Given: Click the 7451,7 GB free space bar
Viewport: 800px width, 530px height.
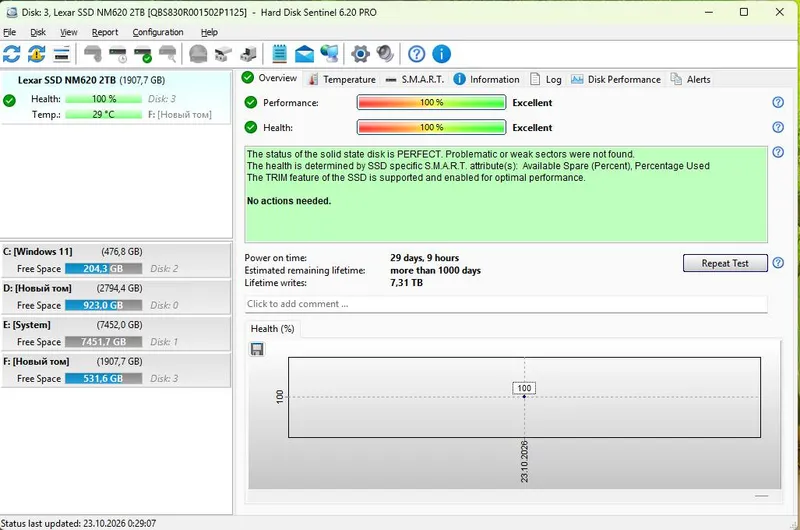Looking at the screenshot, I should point(104,342).
